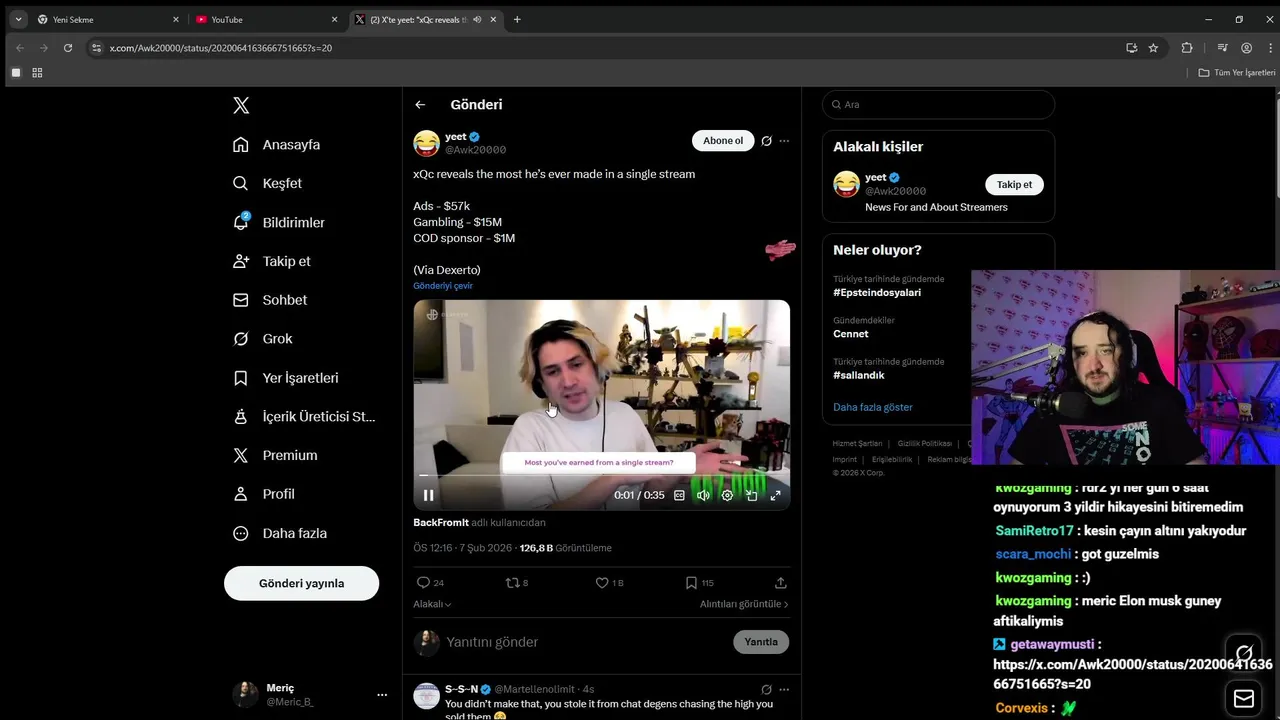Bookmark this page with the star icon
Image resolution: width=1280 pixels, height=720 pixels.
pos(1153,47)
